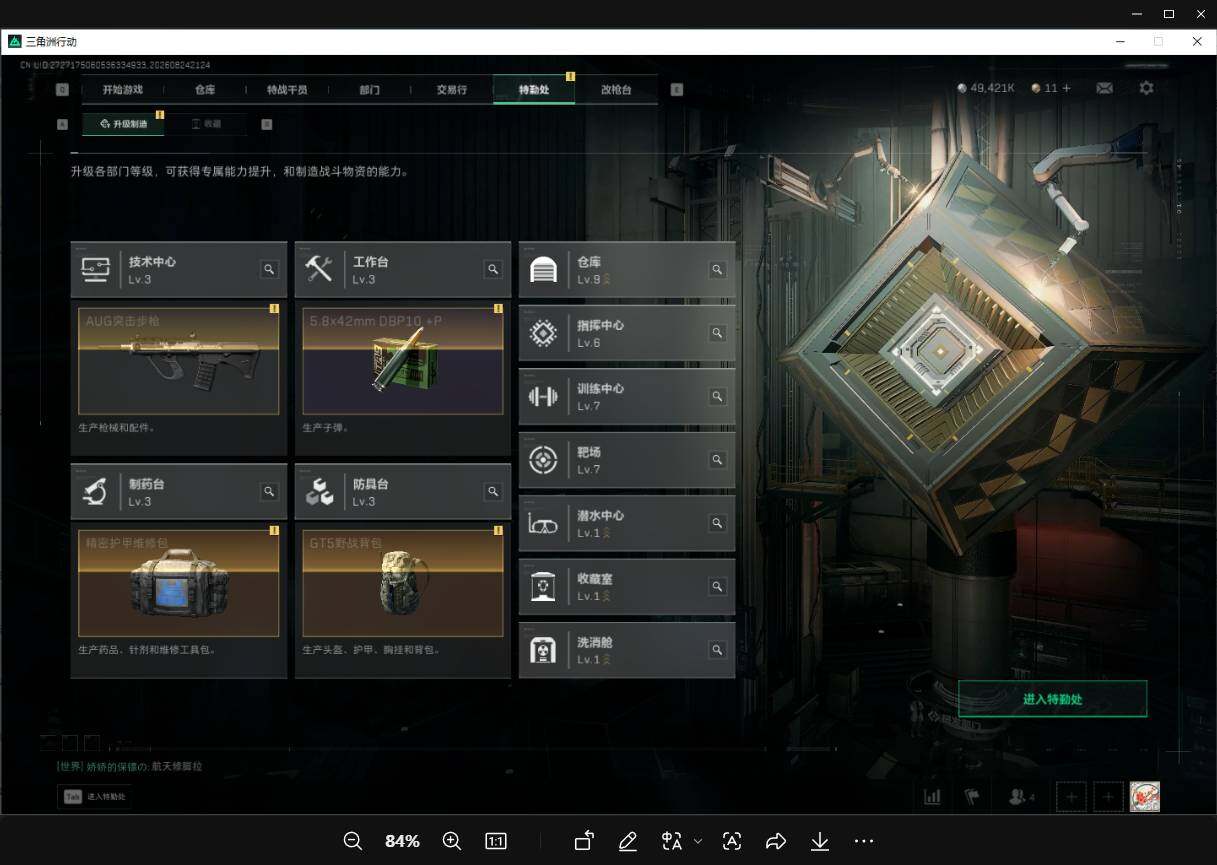Click the 49,421K currency balance
The image size is (1217, 865).
(x=986, y=88)
